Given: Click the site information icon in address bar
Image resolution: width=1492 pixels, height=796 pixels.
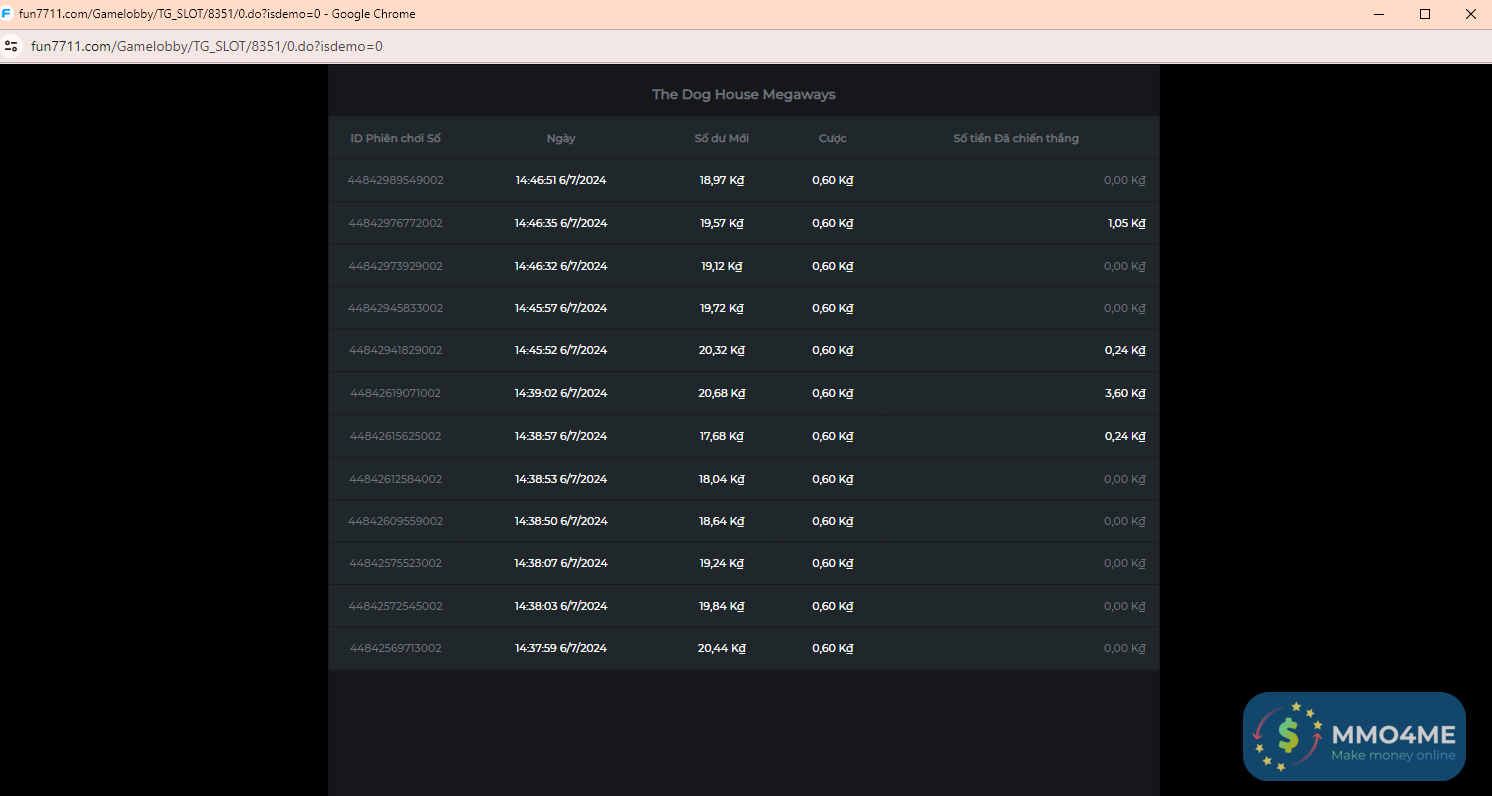Looking at the screenshot, I should pos(11,46).
